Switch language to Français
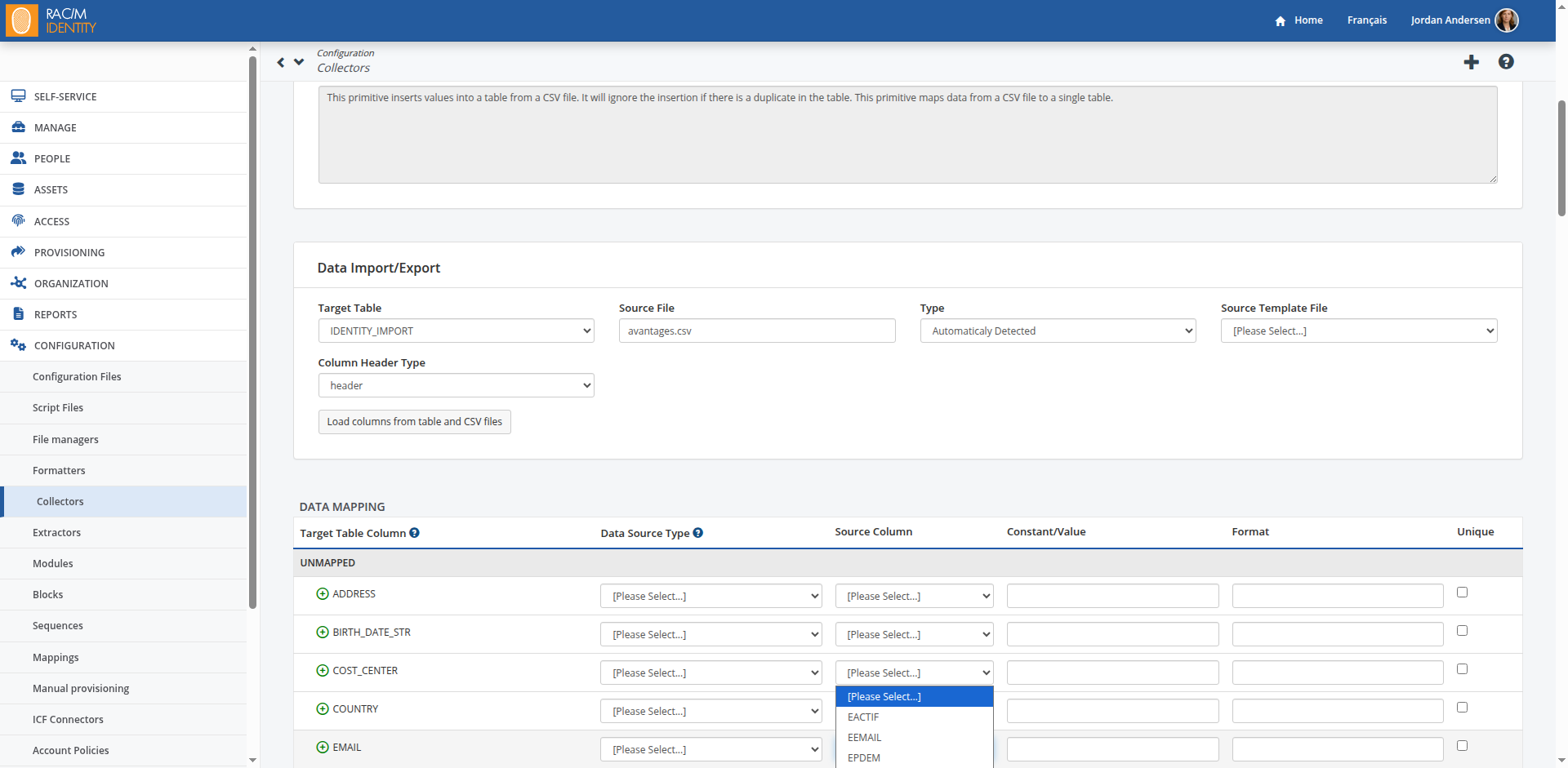1568x768 pixels. click(x=1366, y=20)
